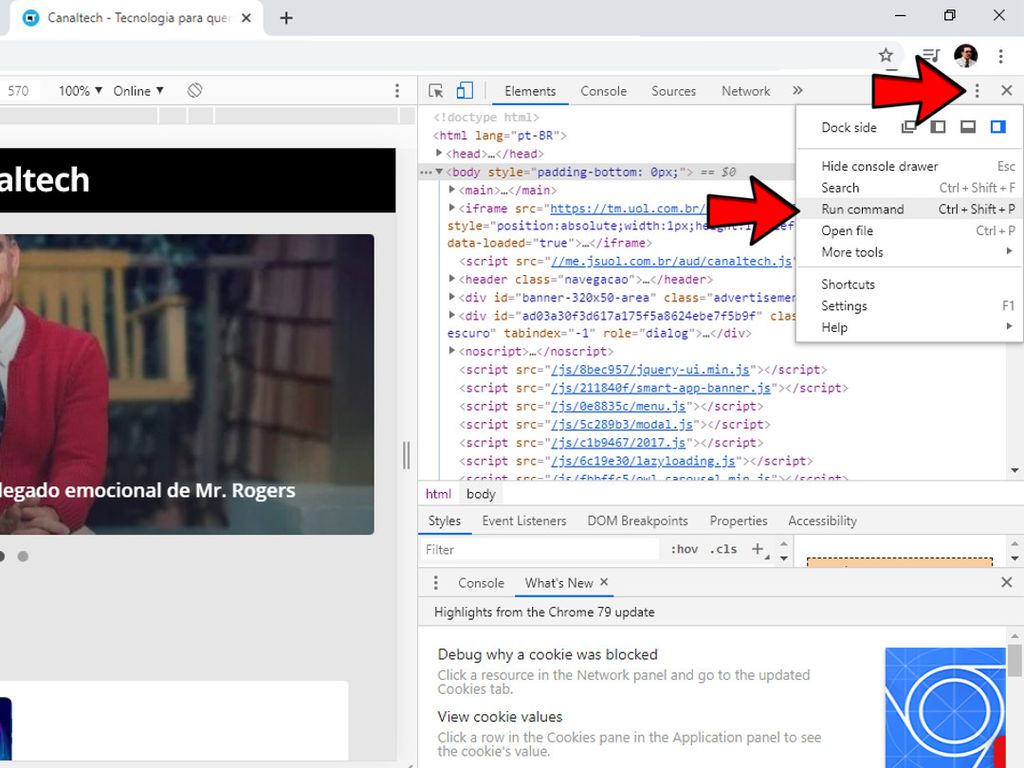Screen dimensions: 1024x768
Task: Open the modal.js script link
Action: point(622,424)
